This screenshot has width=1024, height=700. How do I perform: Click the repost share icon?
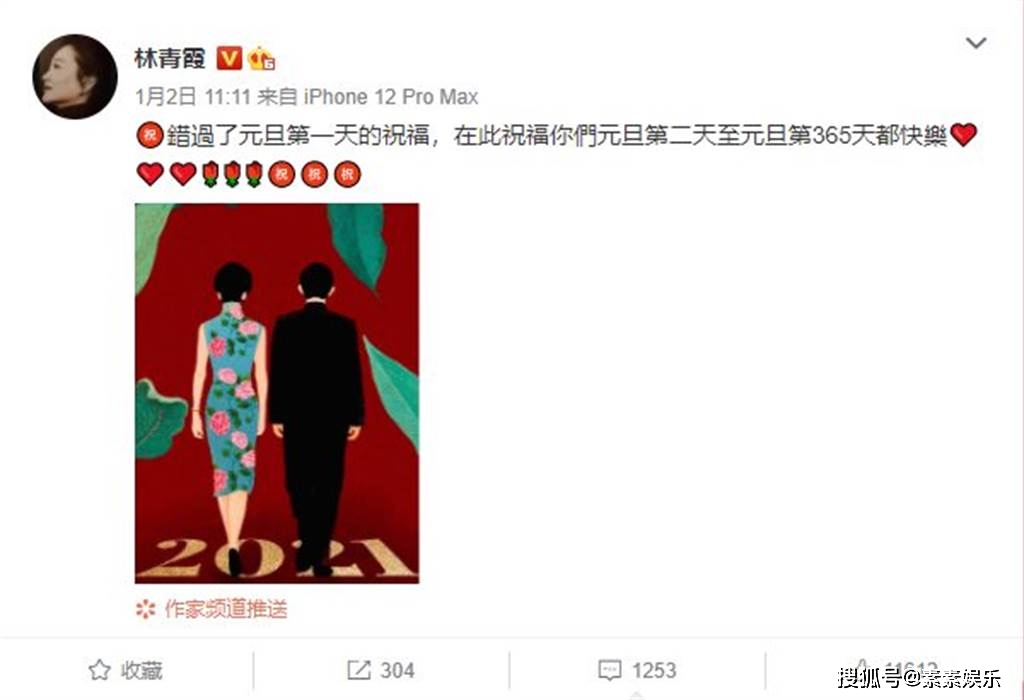[359, 670]
